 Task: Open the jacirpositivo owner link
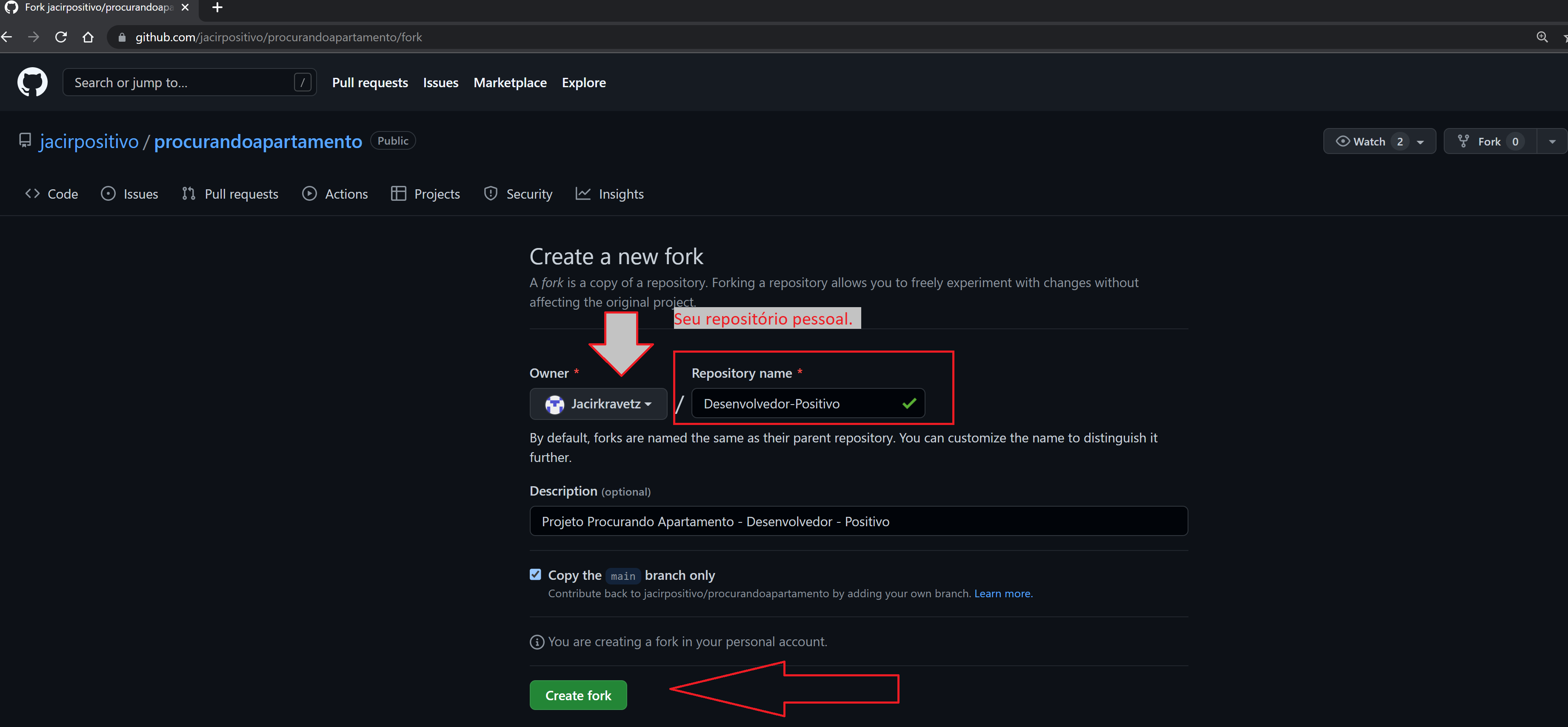tap(89, 141)
